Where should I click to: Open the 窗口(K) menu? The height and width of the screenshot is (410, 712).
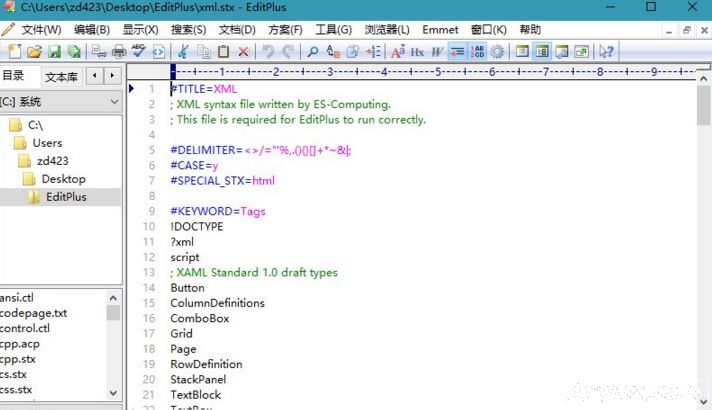pos(489,30)
